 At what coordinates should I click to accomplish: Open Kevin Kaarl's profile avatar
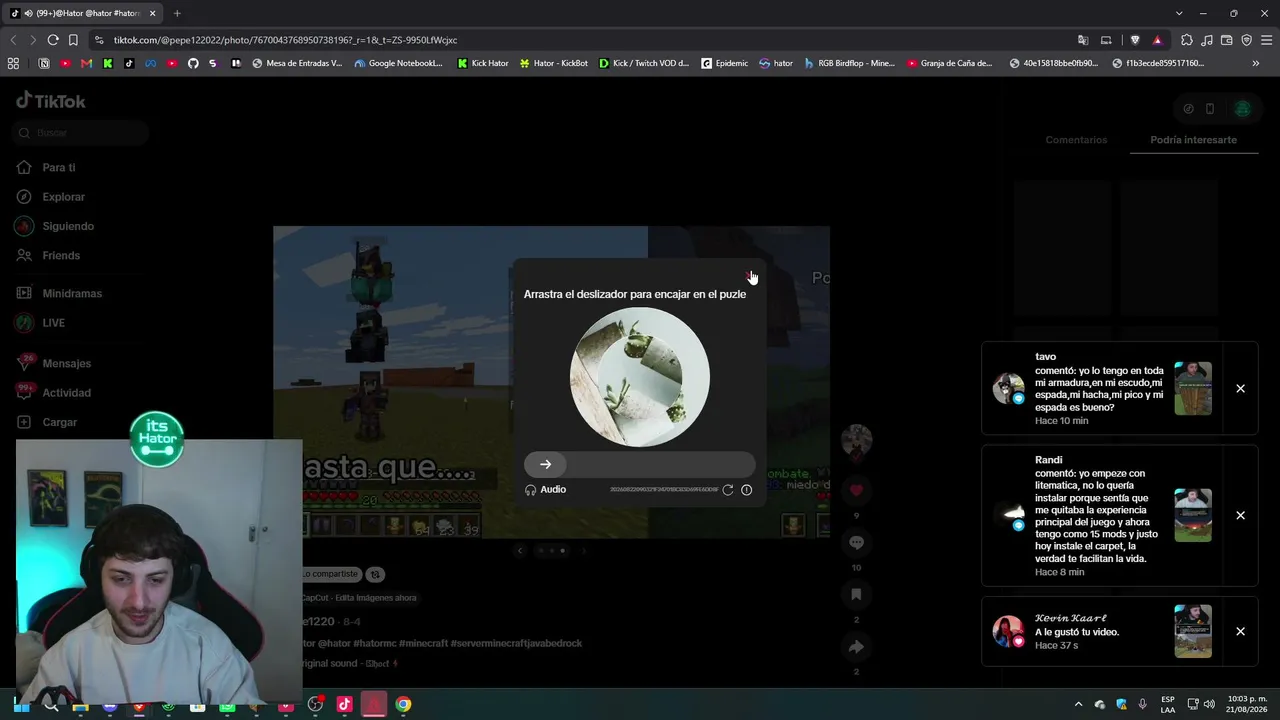pos(1008,631)
